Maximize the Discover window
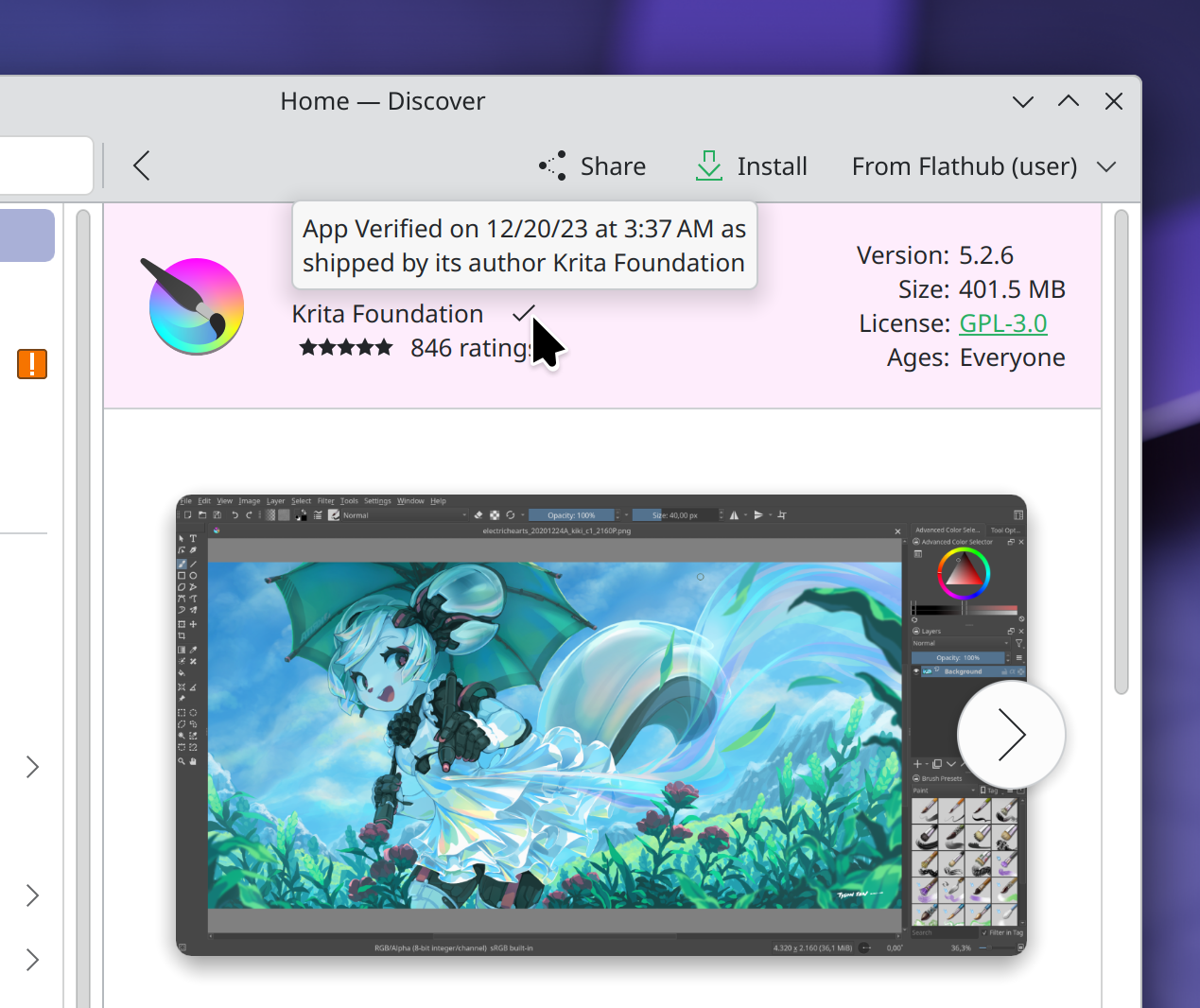Screen dimensions: 1200x1008 click(1069, 101)
